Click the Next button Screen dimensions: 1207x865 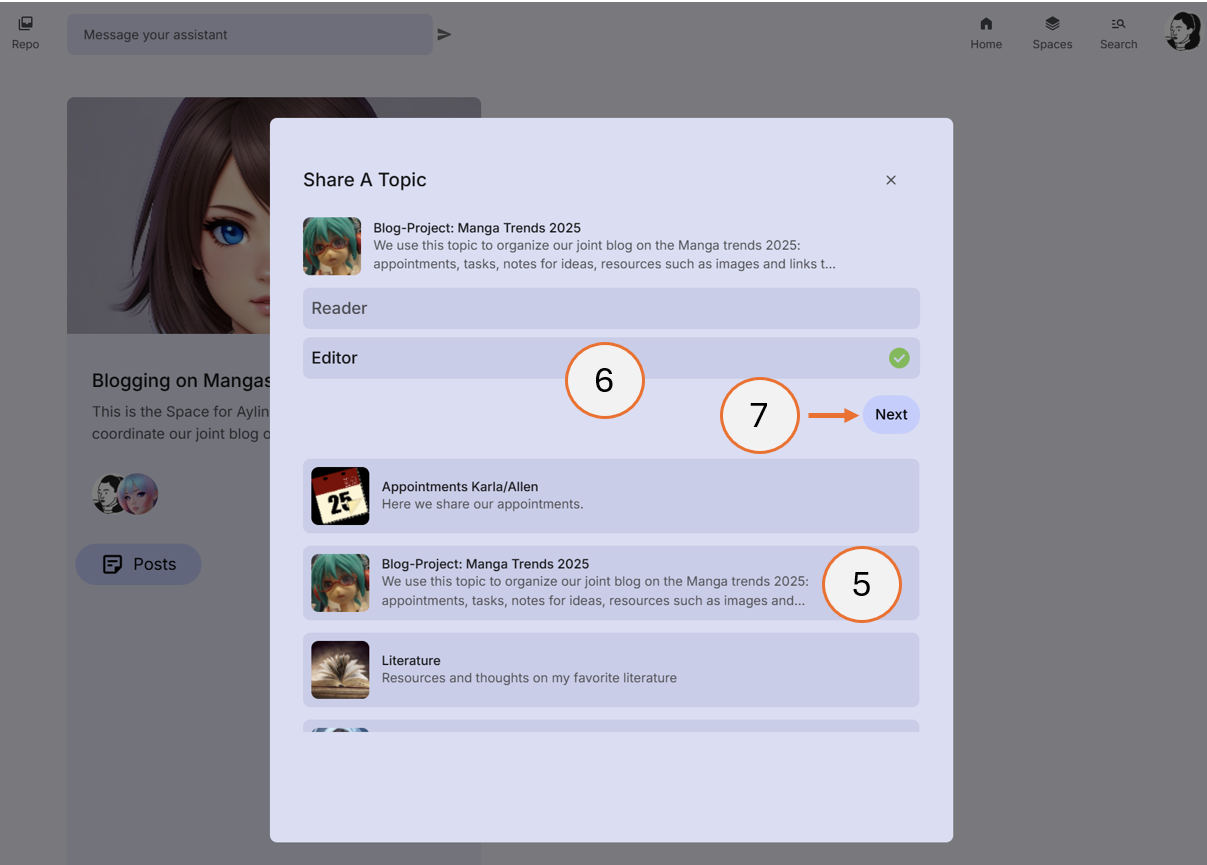pos(890,414)
